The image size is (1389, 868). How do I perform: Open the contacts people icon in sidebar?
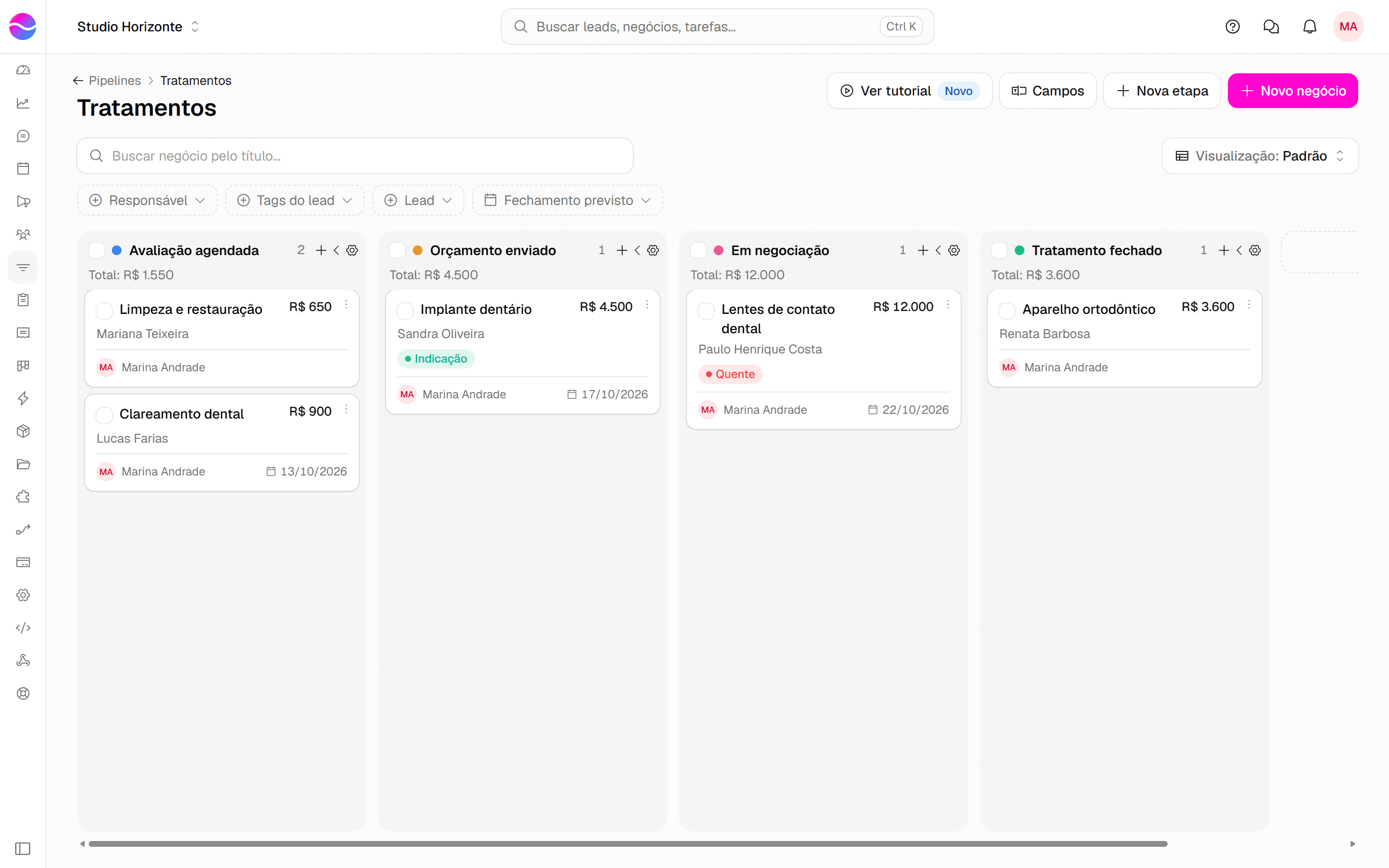tap(23, 234)
